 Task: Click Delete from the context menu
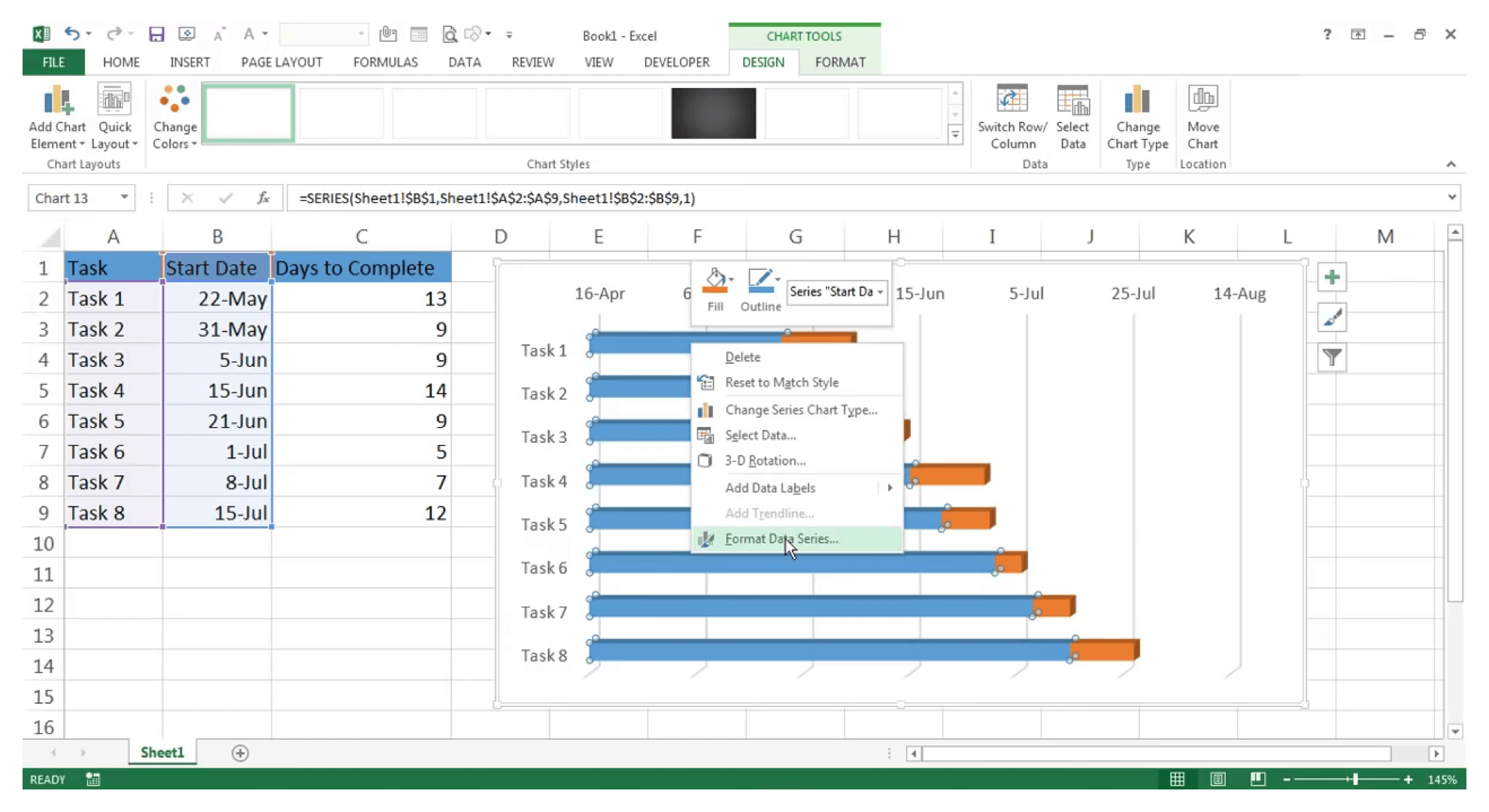coord(743,356)
